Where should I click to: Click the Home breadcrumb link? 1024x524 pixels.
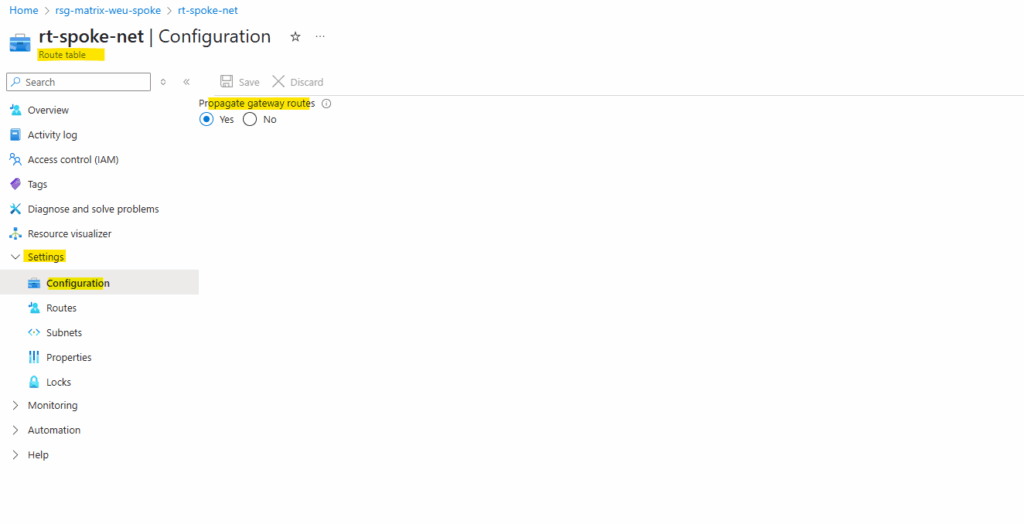[24, 10]
